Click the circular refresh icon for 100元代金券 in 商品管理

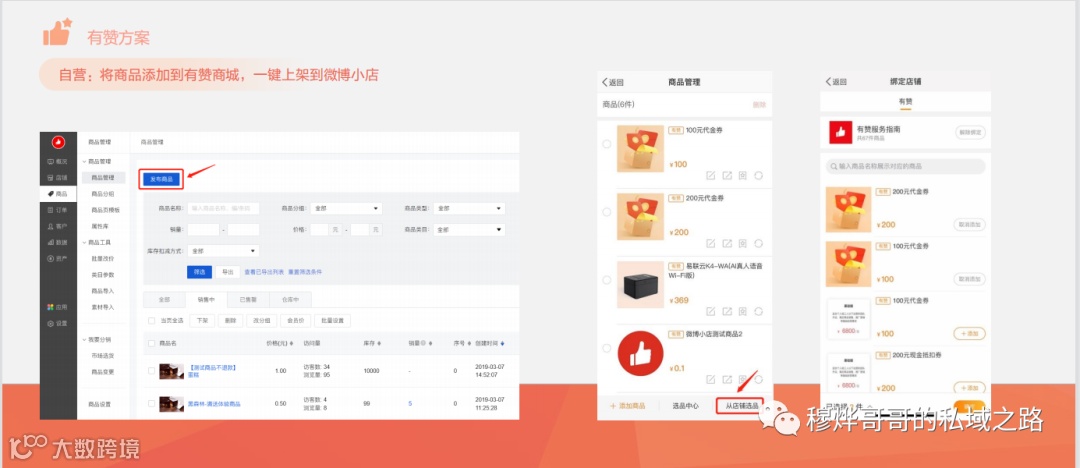(758, 175)
